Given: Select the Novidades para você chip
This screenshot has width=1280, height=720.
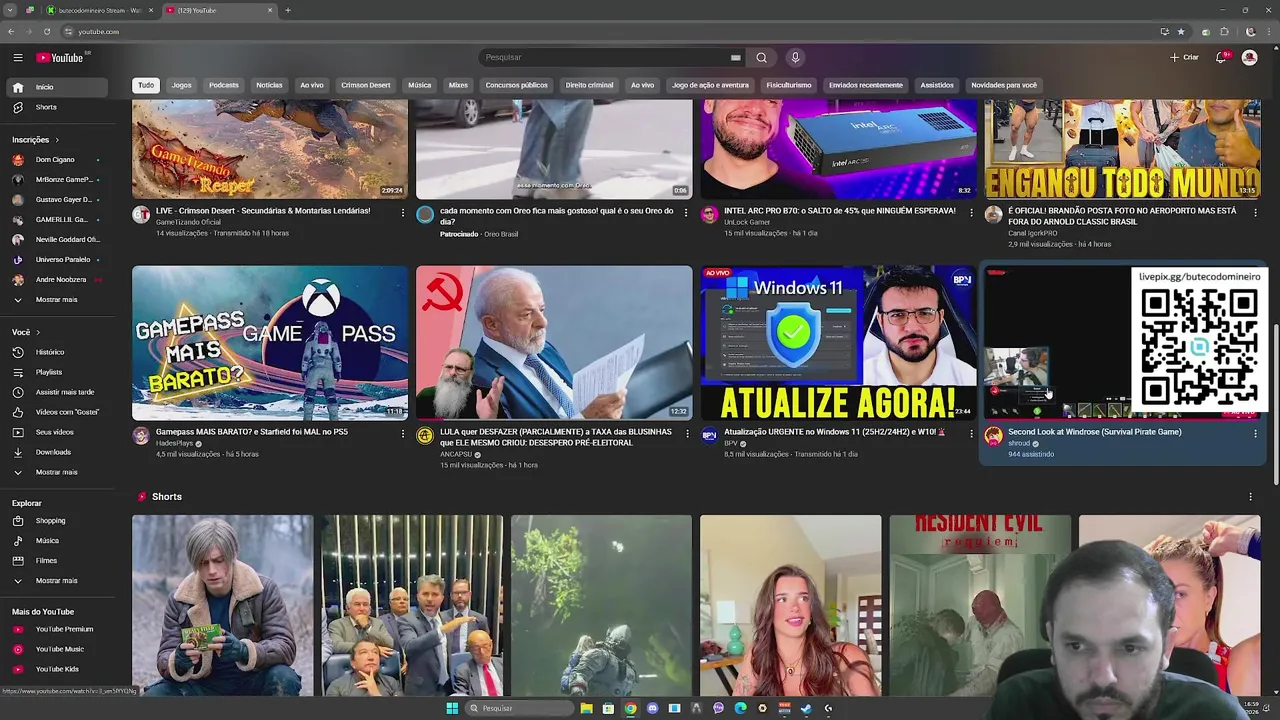Looking at the screenshot, I should [x=1004, y=85].
